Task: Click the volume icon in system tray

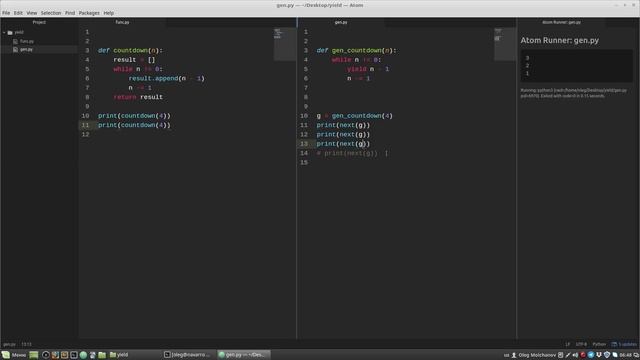Action: click(575, 355)
